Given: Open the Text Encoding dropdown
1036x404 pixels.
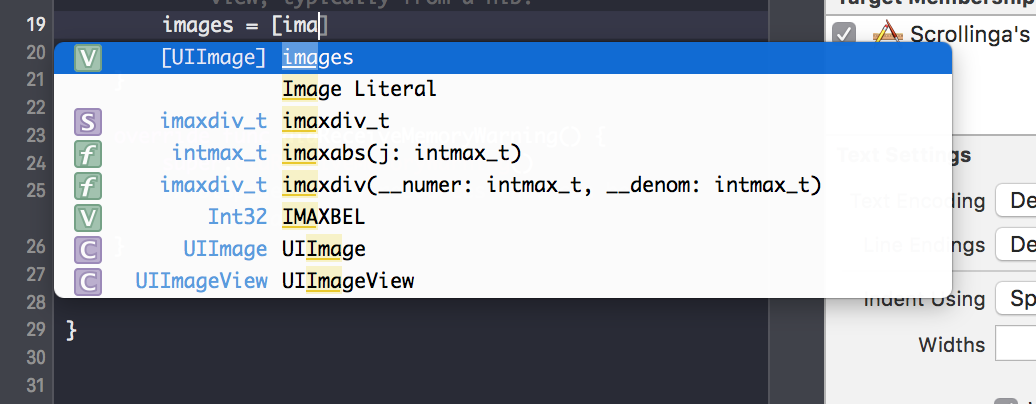Looking at the screenshot, I should click(x=1015, y=201).
